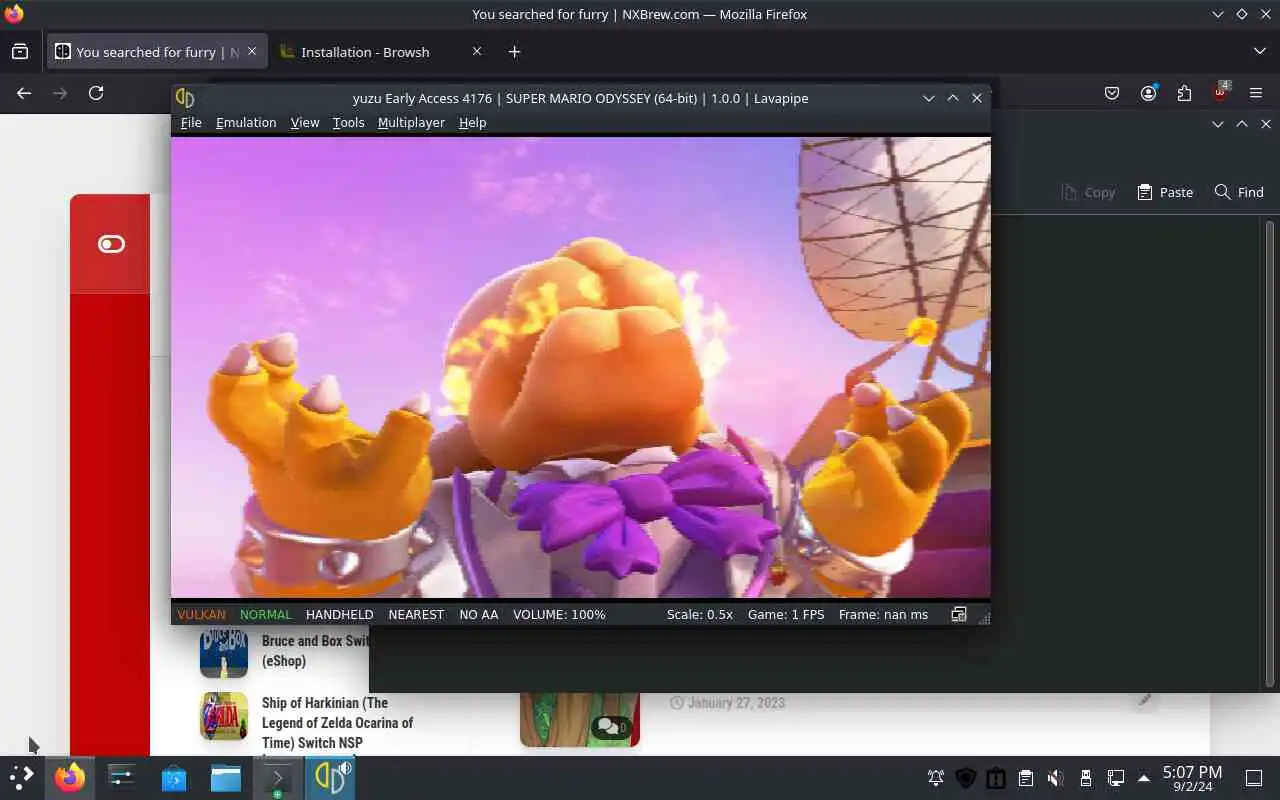Toggle NORMAL GPU accuracy in yuzu status bar
This screenshot has width=1280, height=800.
click(x=265, y=614)
